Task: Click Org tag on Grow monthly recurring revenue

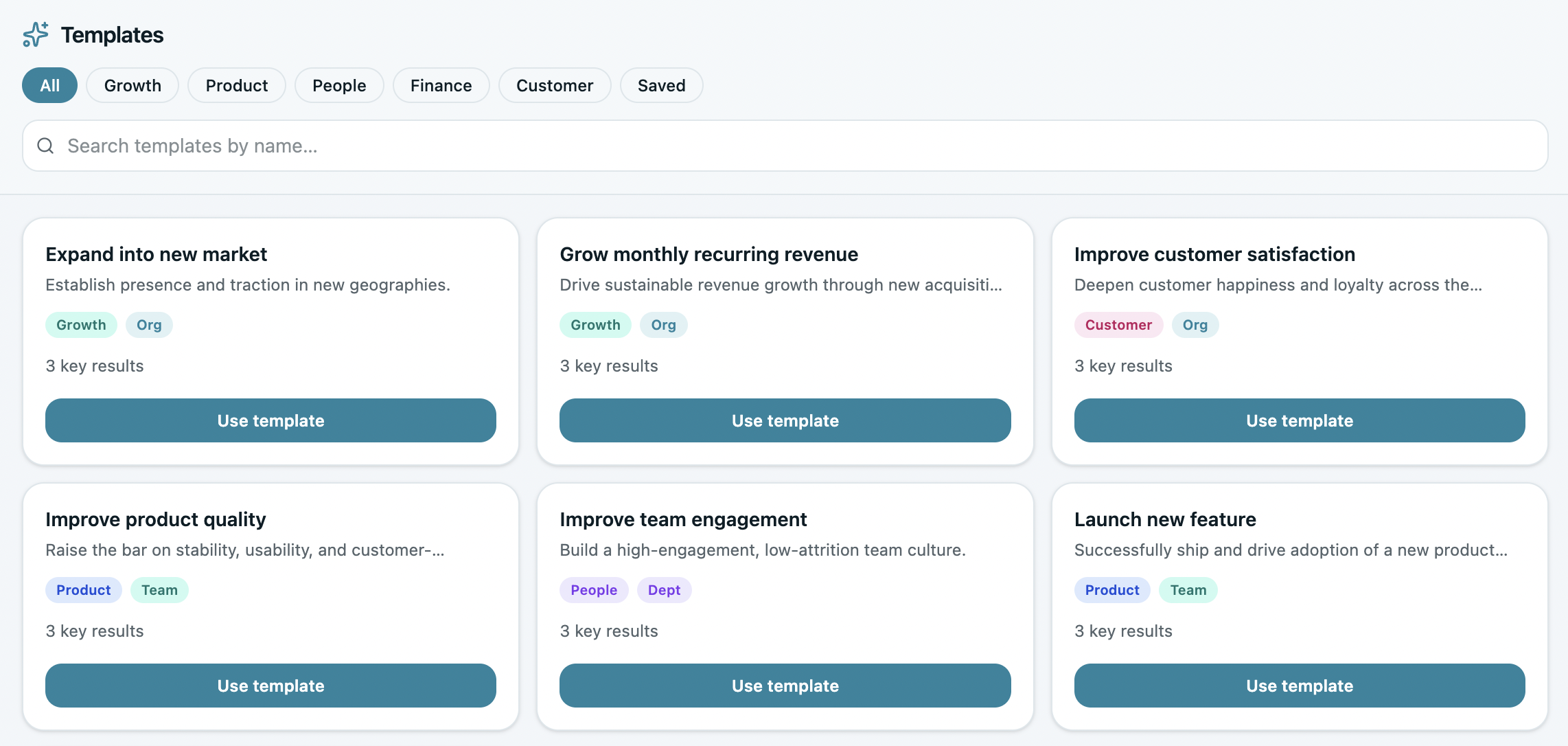Action: (x=663, y=325)
